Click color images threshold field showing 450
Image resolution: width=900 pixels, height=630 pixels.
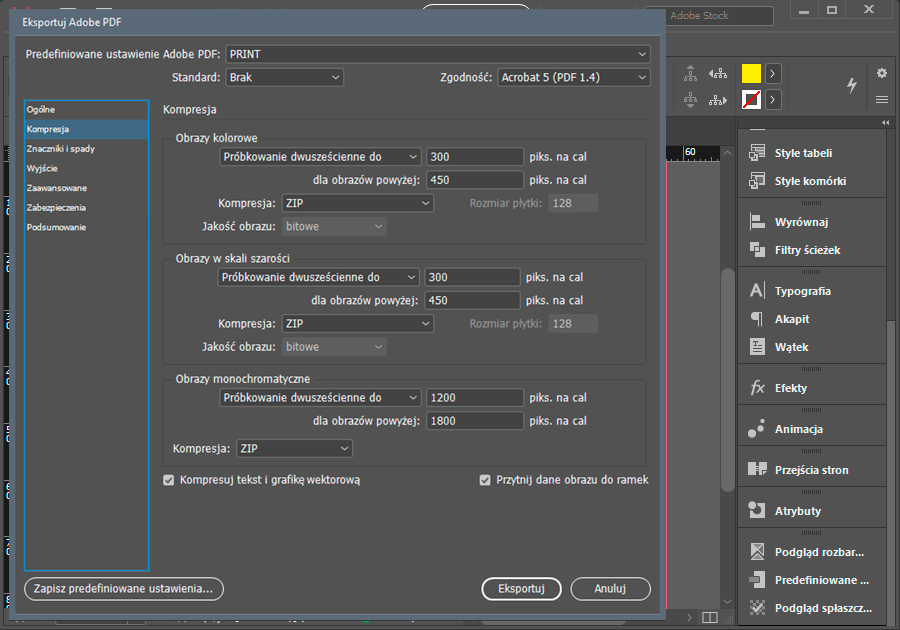475,180
